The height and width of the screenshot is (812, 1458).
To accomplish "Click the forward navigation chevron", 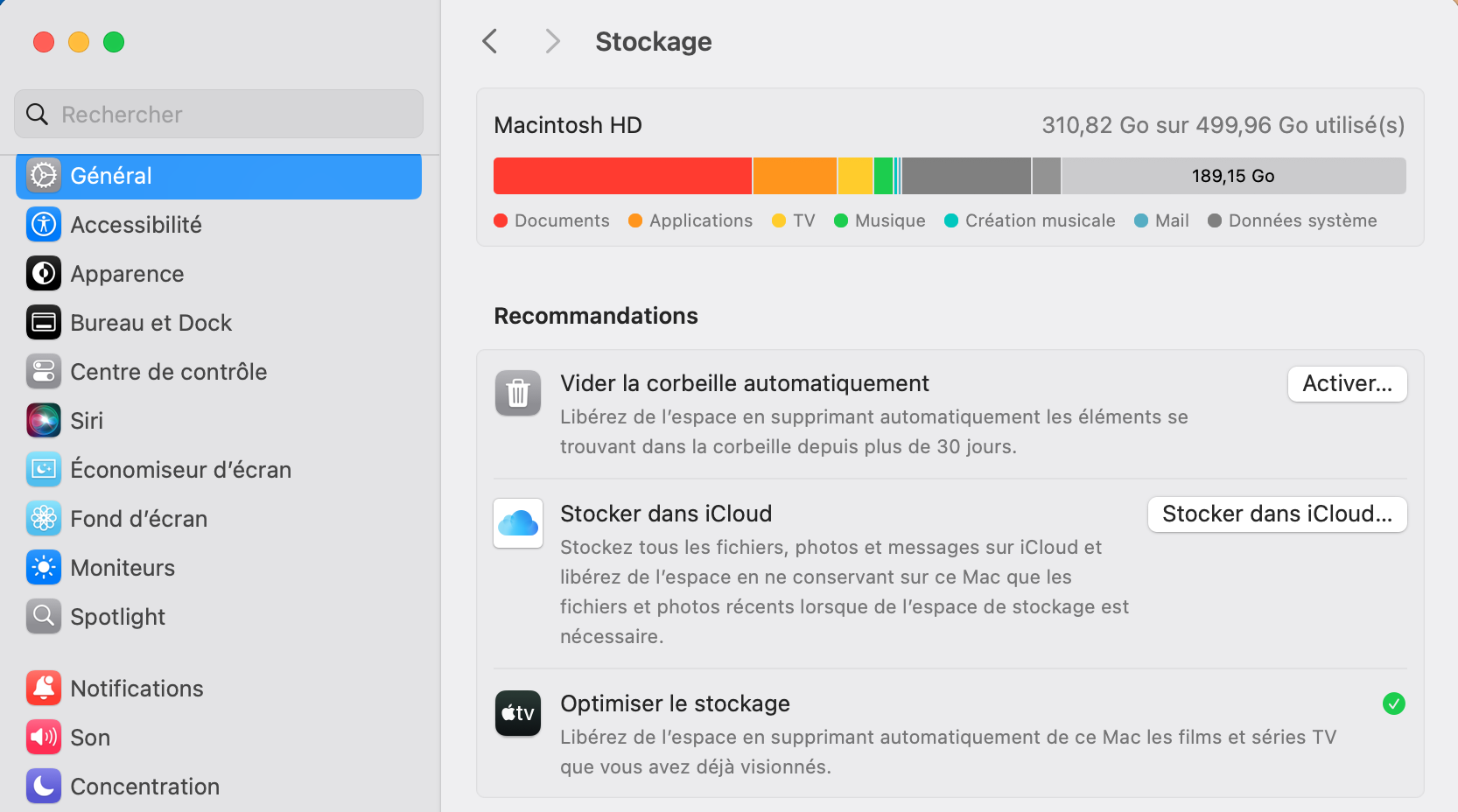I will click(x=551, y=40).
